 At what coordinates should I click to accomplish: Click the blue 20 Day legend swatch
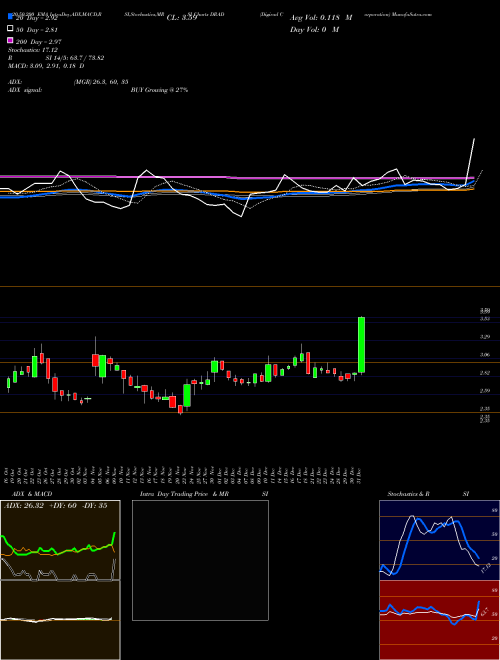point(10,17)
